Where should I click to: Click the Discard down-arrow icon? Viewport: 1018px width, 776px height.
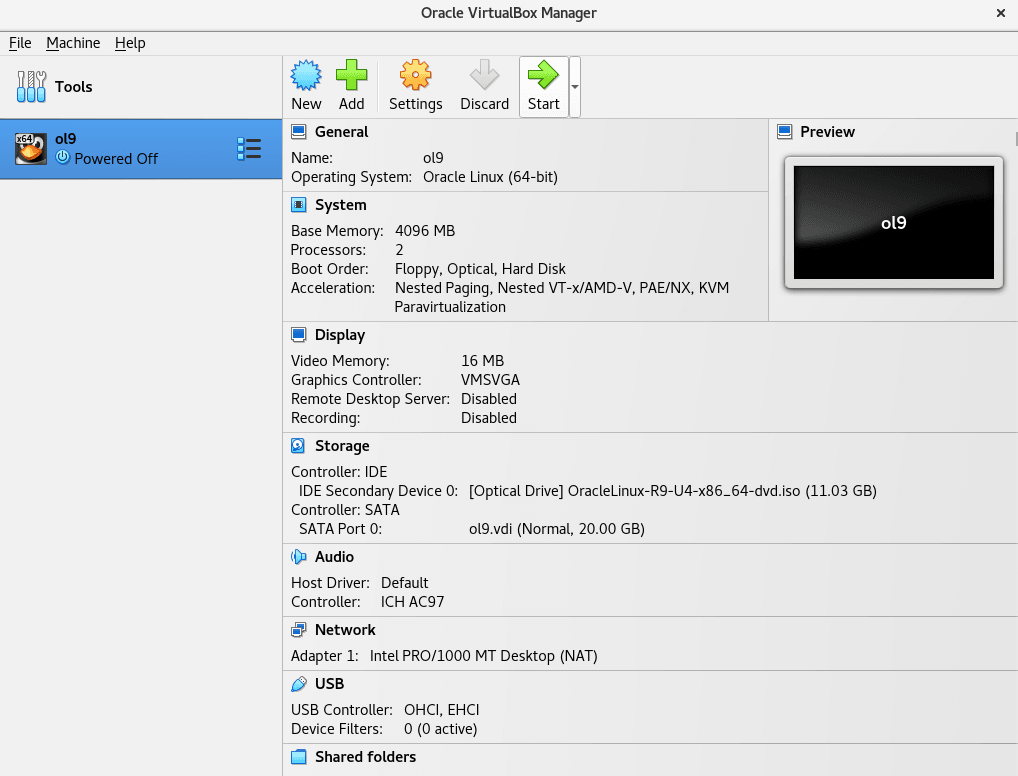pos(484,75)
